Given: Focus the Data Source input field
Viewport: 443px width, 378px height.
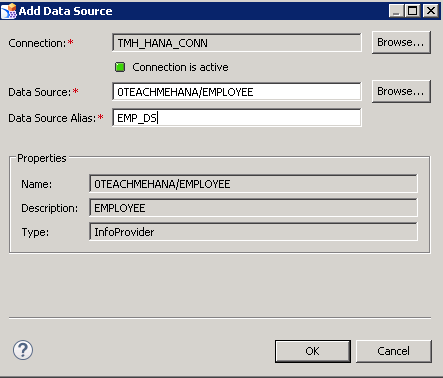Looking at the screenshot, I should tap(237, 92).
